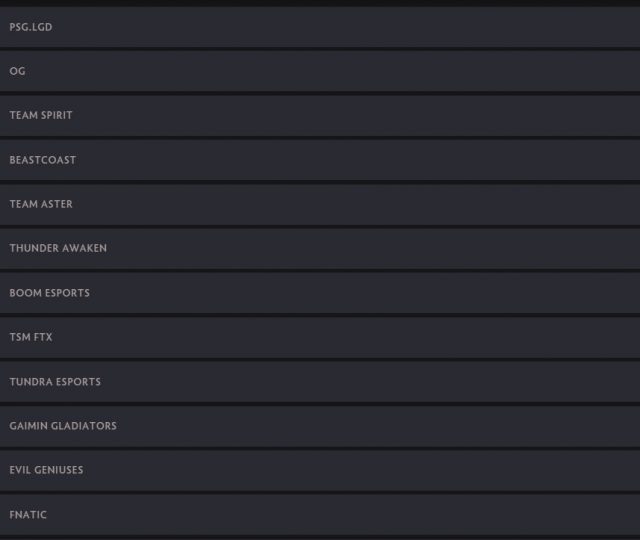Select Team Aster in the list
The width and height of the screenshot is (640, 540).
pos(320,204)
